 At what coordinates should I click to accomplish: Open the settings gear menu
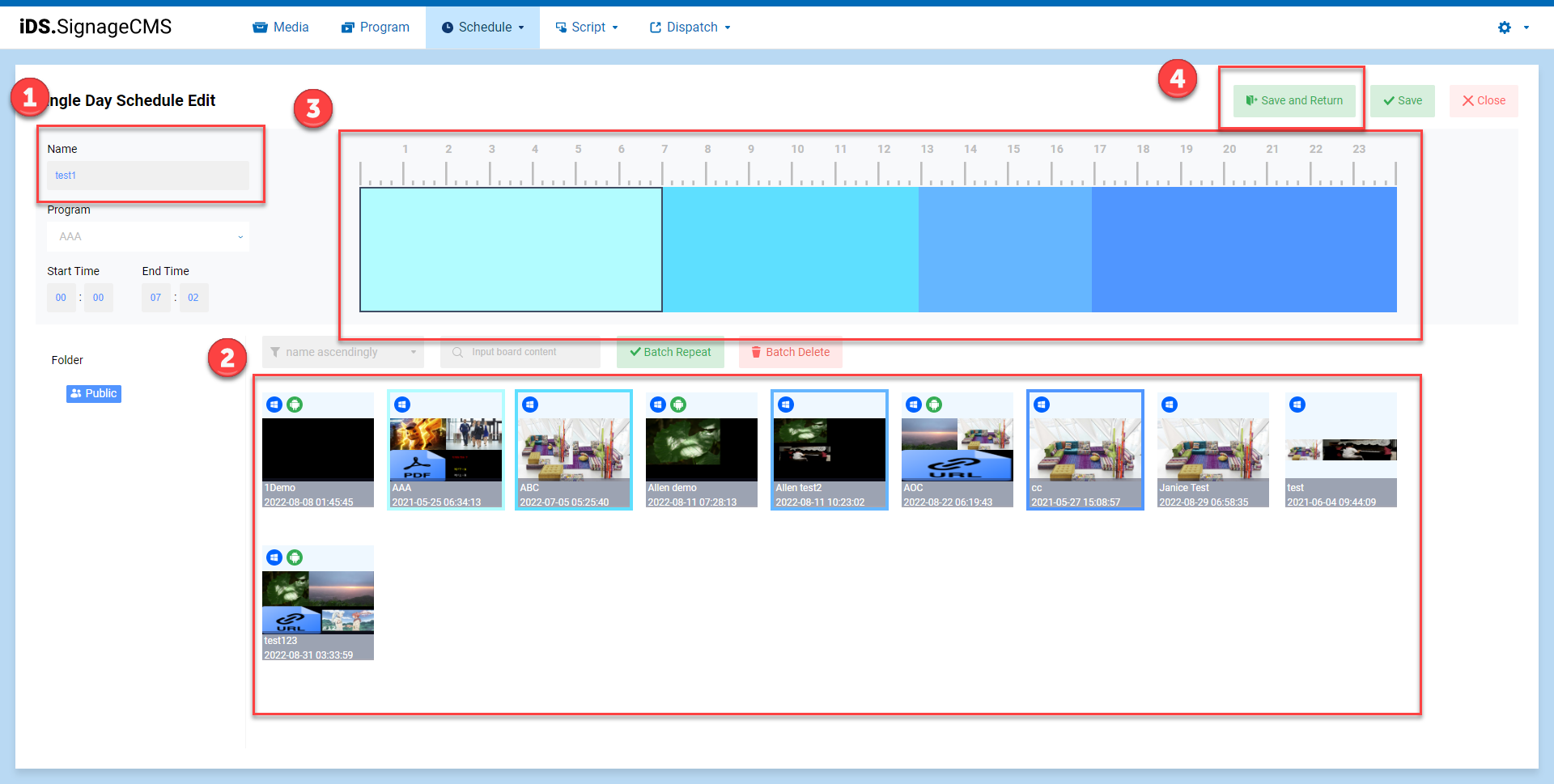tap(1512, 28)
